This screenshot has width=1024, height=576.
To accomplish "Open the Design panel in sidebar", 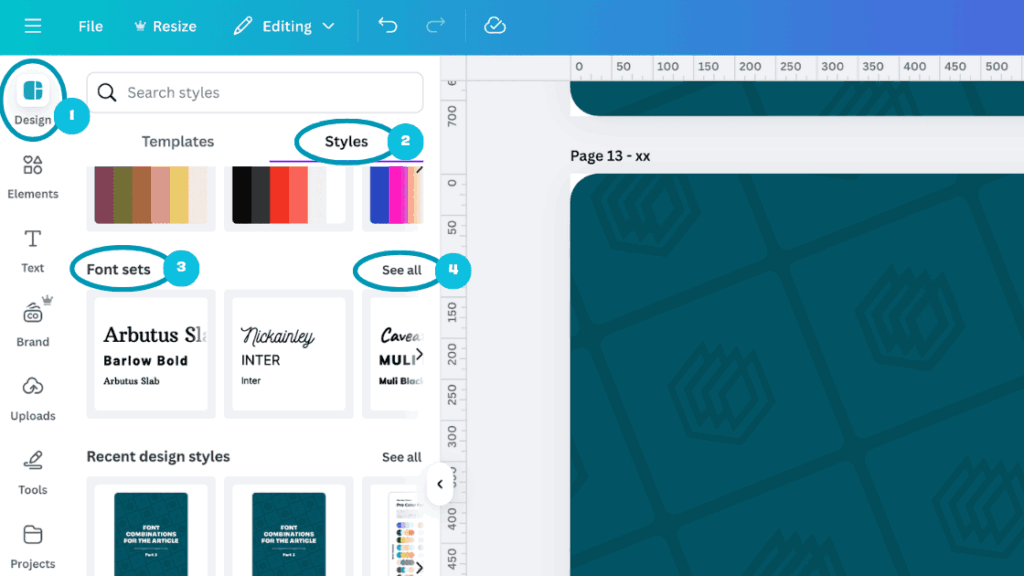I will (x=33, y=99).
